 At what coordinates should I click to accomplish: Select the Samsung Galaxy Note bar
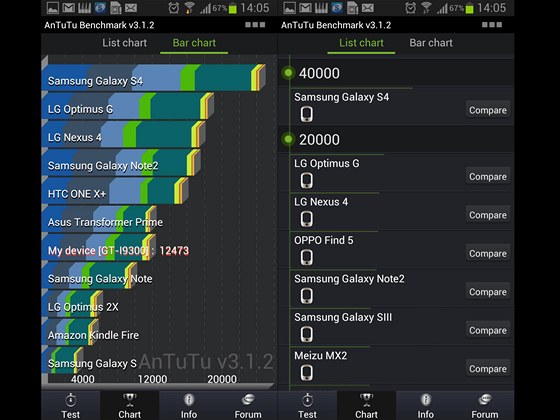[x=89, y=275]
